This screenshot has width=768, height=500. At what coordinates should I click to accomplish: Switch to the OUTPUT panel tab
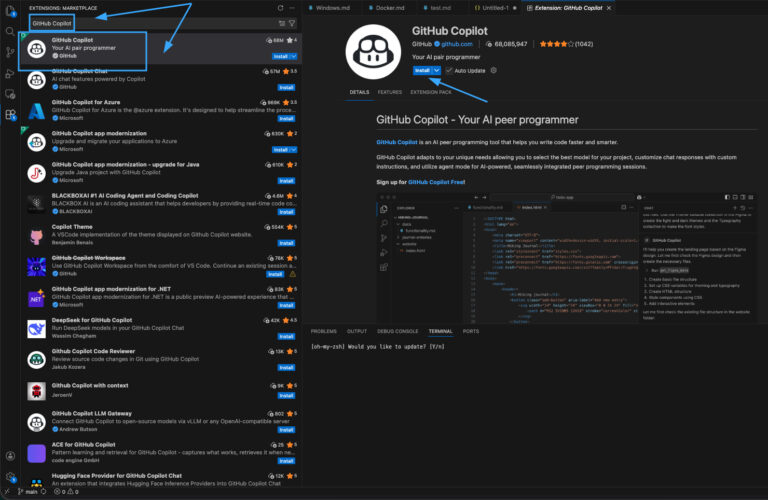point(357,332)
